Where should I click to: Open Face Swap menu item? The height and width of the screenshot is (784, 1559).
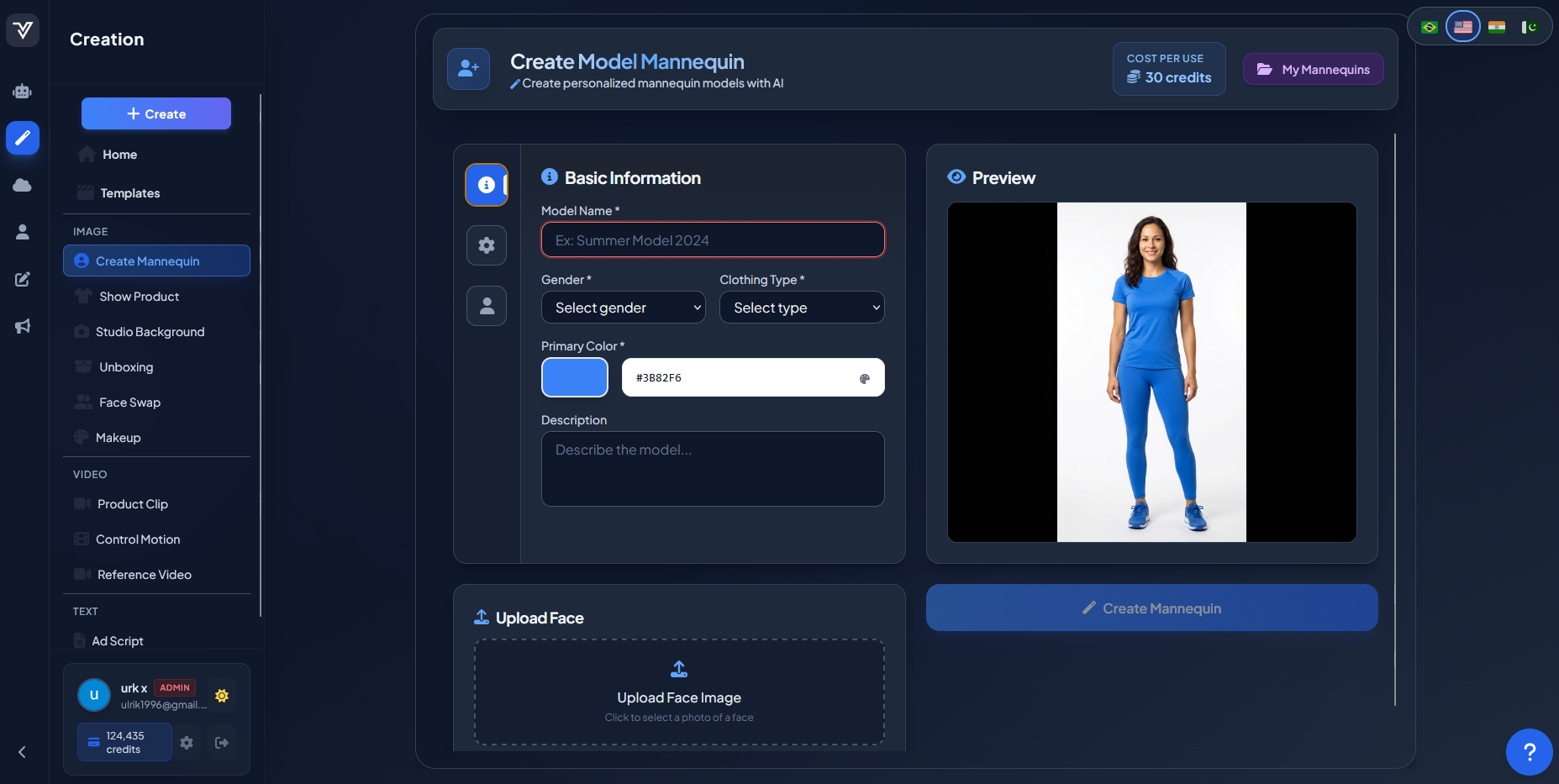pyautogui.click(x=156, y=403)
